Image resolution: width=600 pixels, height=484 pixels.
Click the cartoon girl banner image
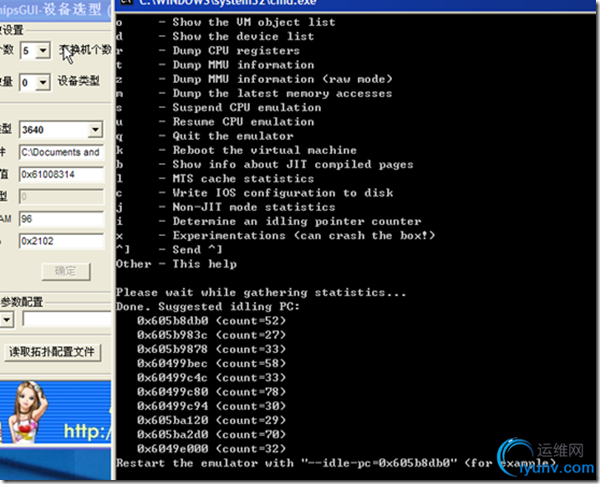[55, 412]
